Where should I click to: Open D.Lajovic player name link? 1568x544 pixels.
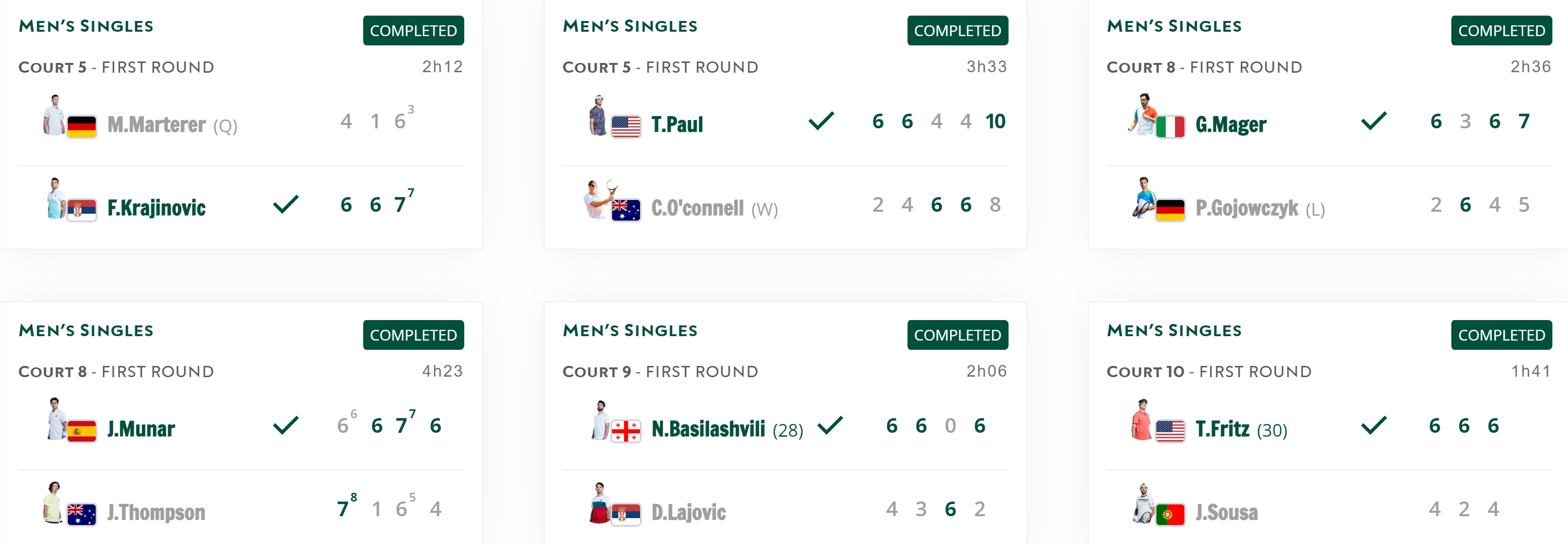[688, 512]
